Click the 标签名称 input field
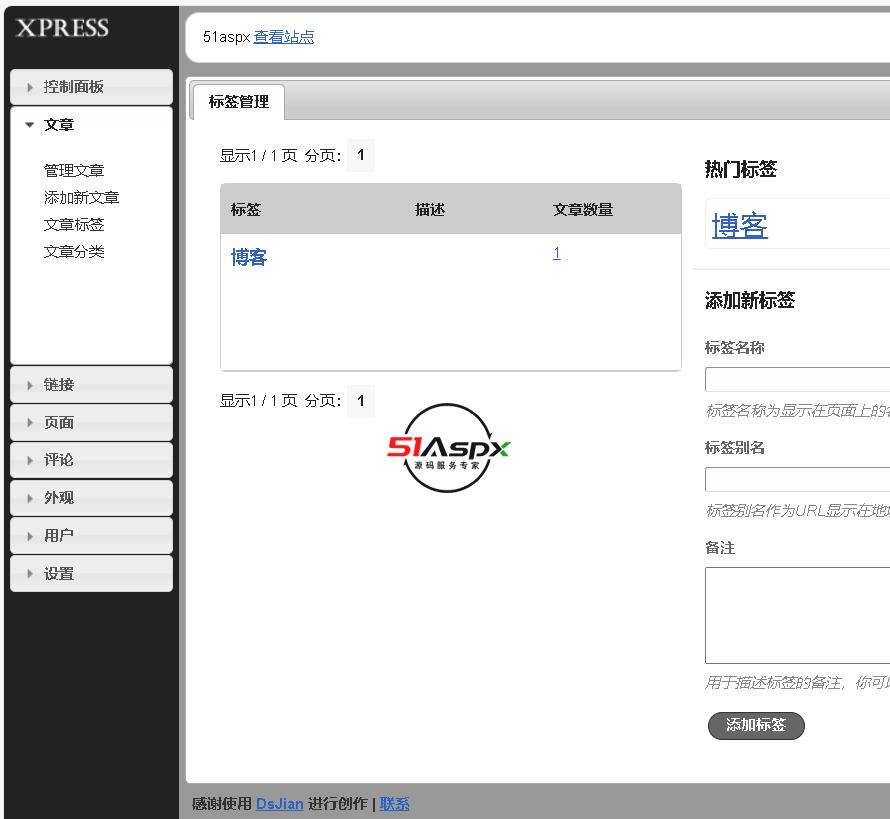 [x=797, y=380]
